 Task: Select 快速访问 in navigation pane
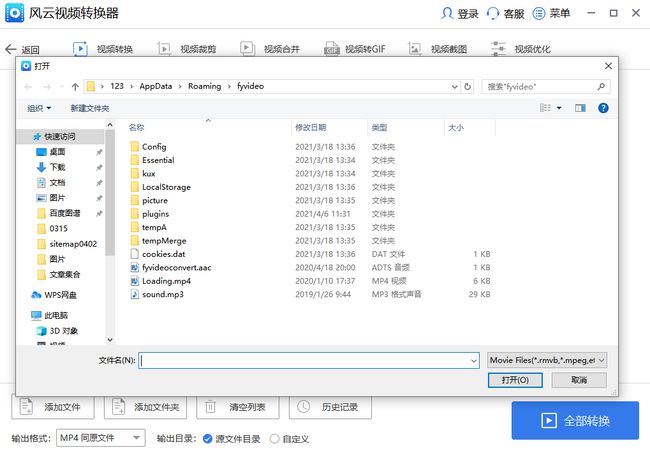60,136
